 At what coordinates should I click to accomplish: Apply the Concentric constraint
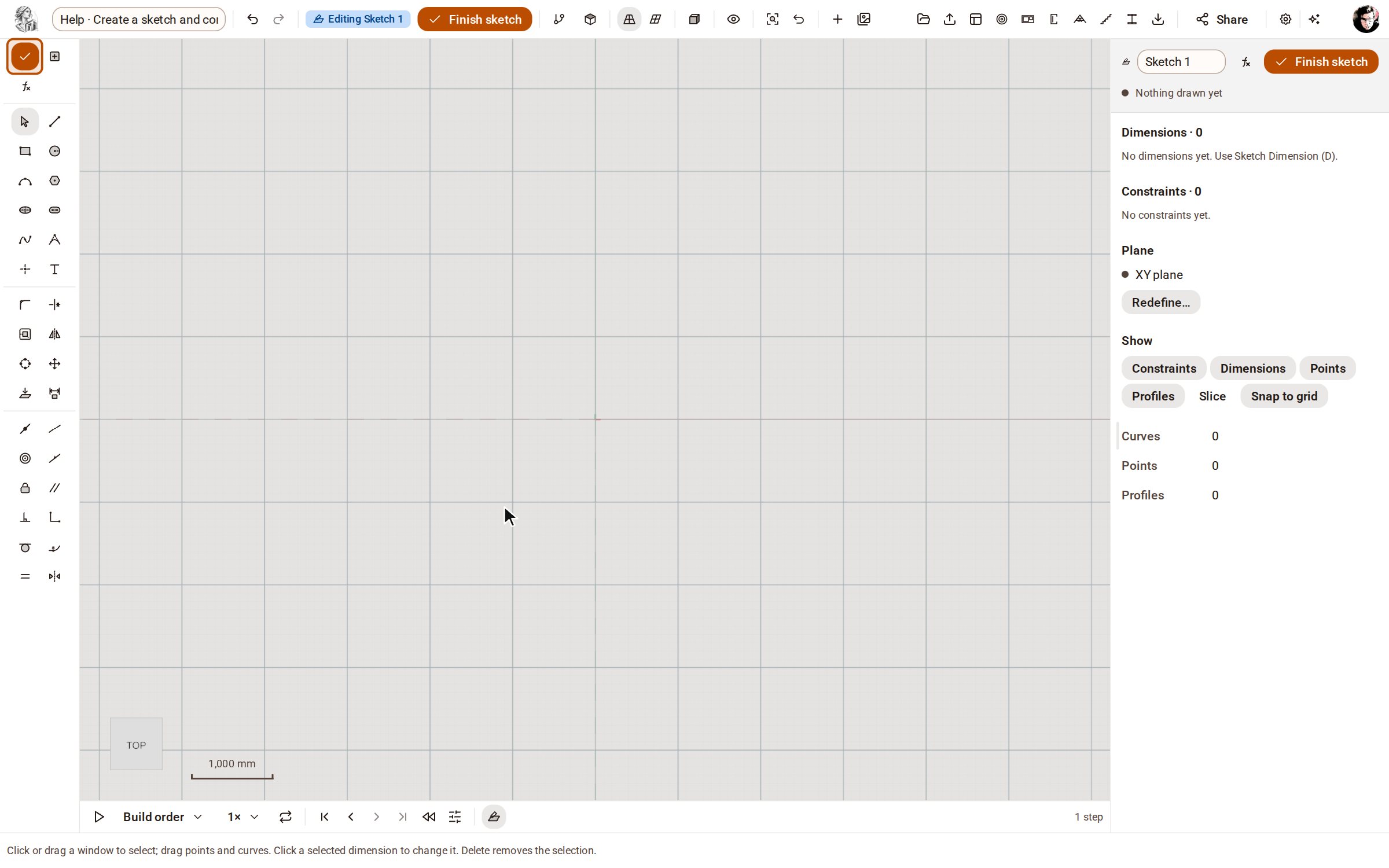click(25, 458)
